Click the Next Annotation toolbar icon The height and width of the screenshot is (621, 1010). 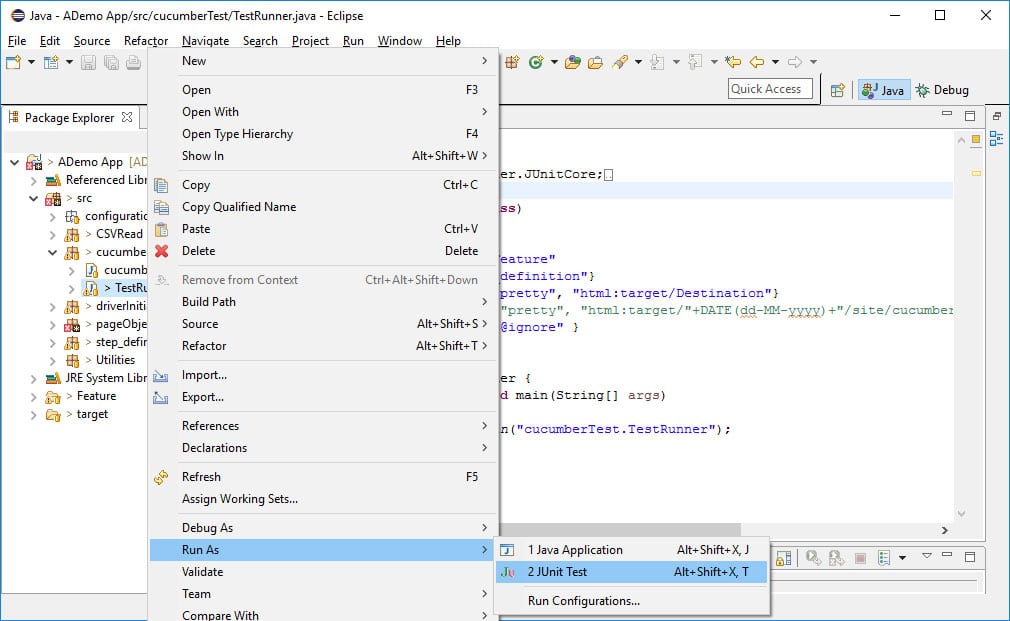pos(657,62)
